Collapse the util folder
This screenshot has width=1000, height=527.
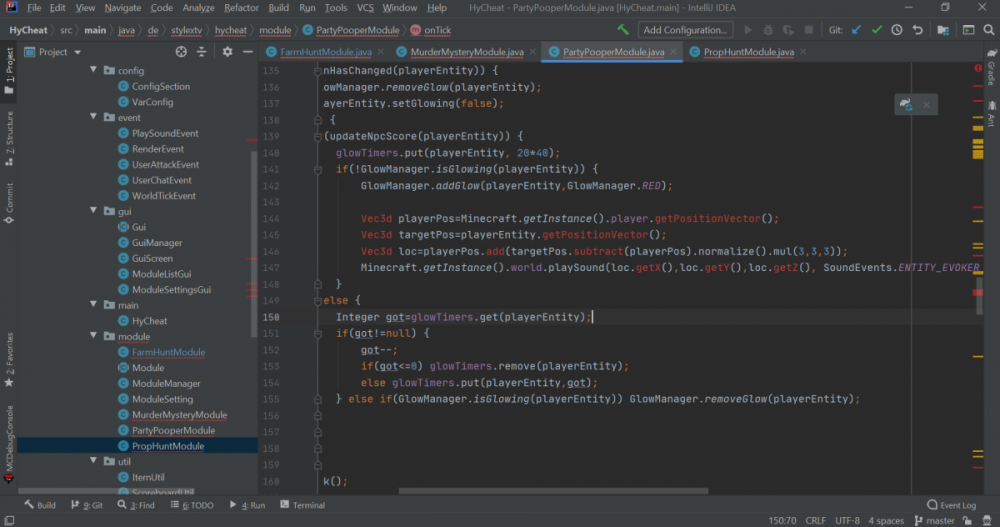pyautogui.click(x=93, y=461)
